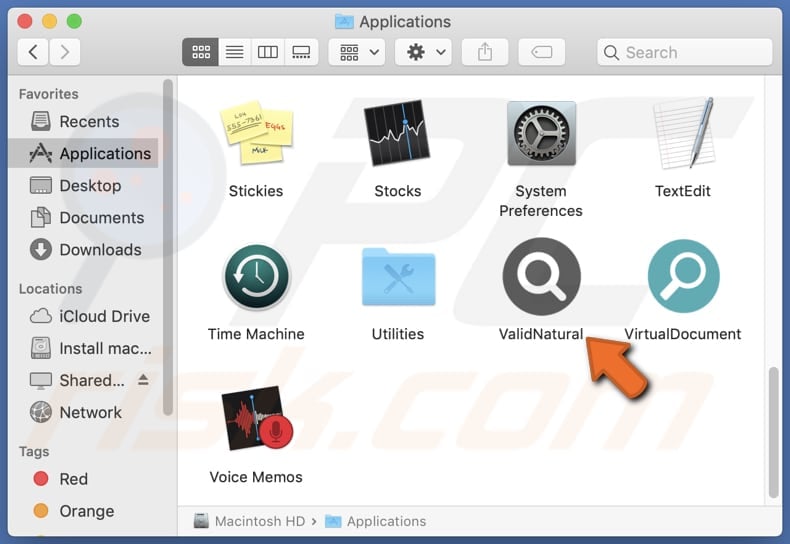Select Downloads in the sidebar
Image resolution: width=790 pixels, height=544 pixels.
(x=83, y=249)
